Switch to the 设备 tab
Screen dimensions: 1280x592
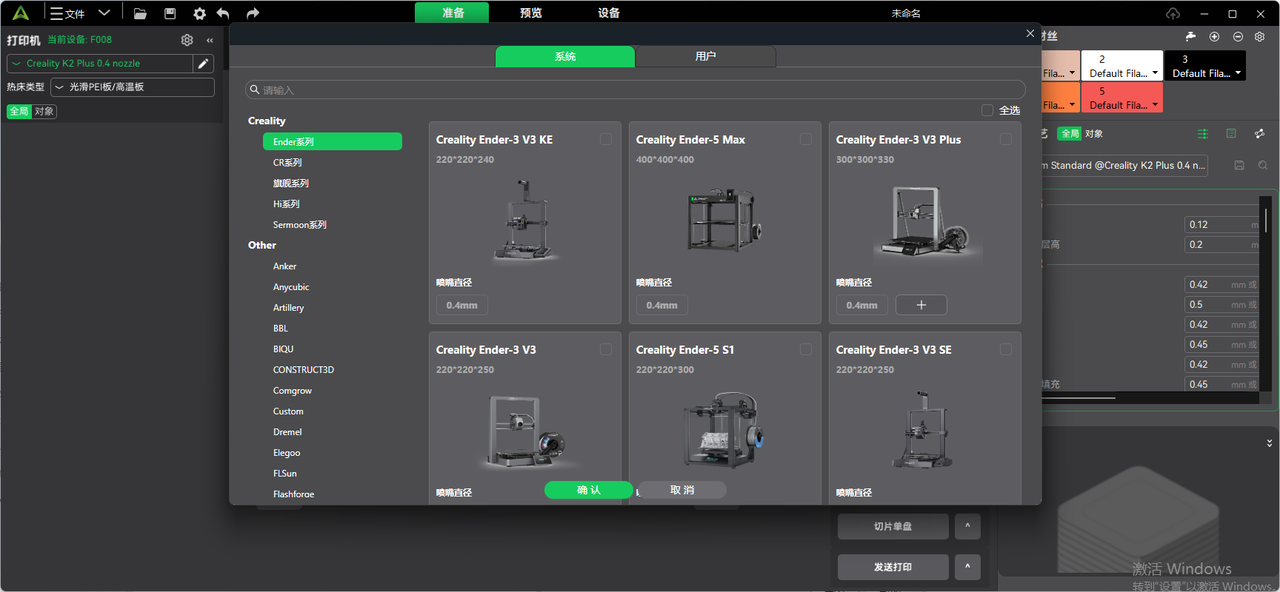[x=608, y=13]
